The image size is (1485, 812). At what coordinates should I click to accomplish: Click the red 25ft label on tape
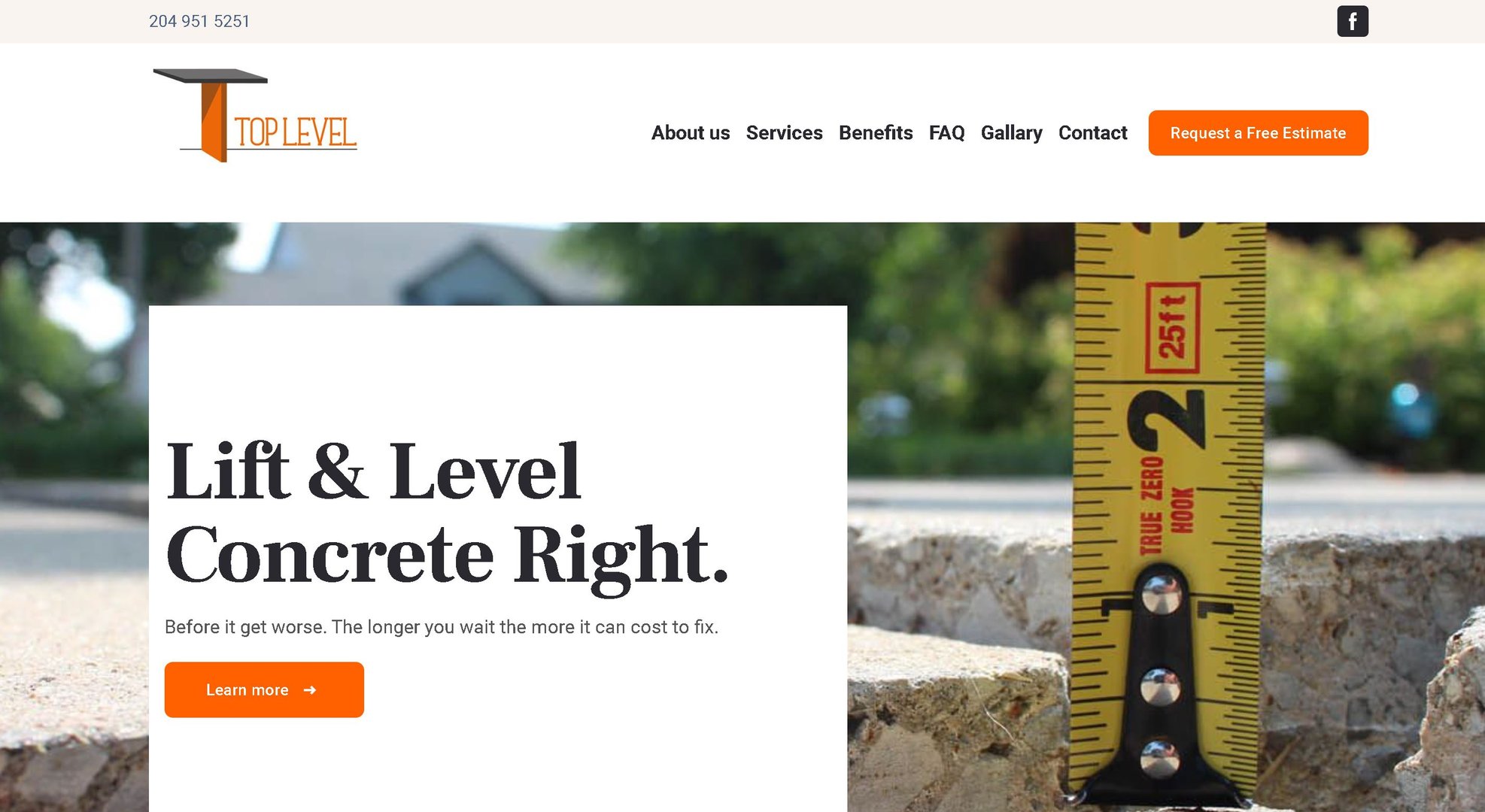[1172, 328]
